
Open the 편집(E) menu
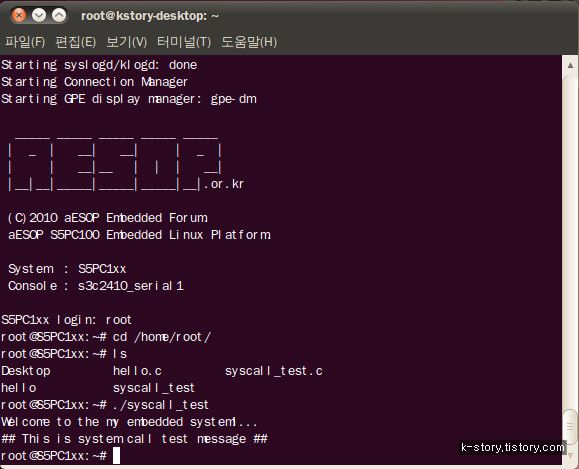coord(76,42)
